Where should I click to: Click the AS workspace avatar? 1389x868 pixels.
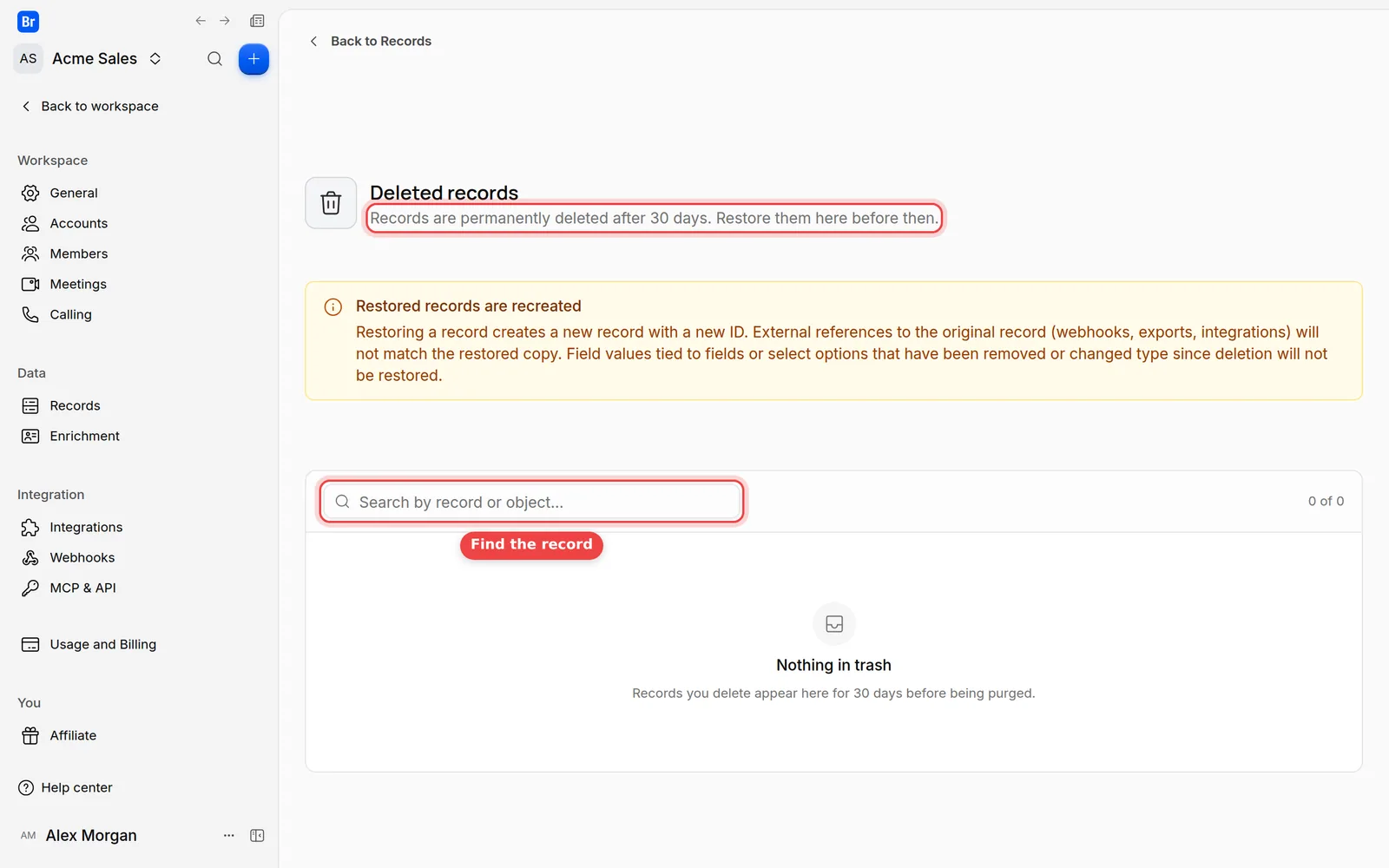click(29, 59)
